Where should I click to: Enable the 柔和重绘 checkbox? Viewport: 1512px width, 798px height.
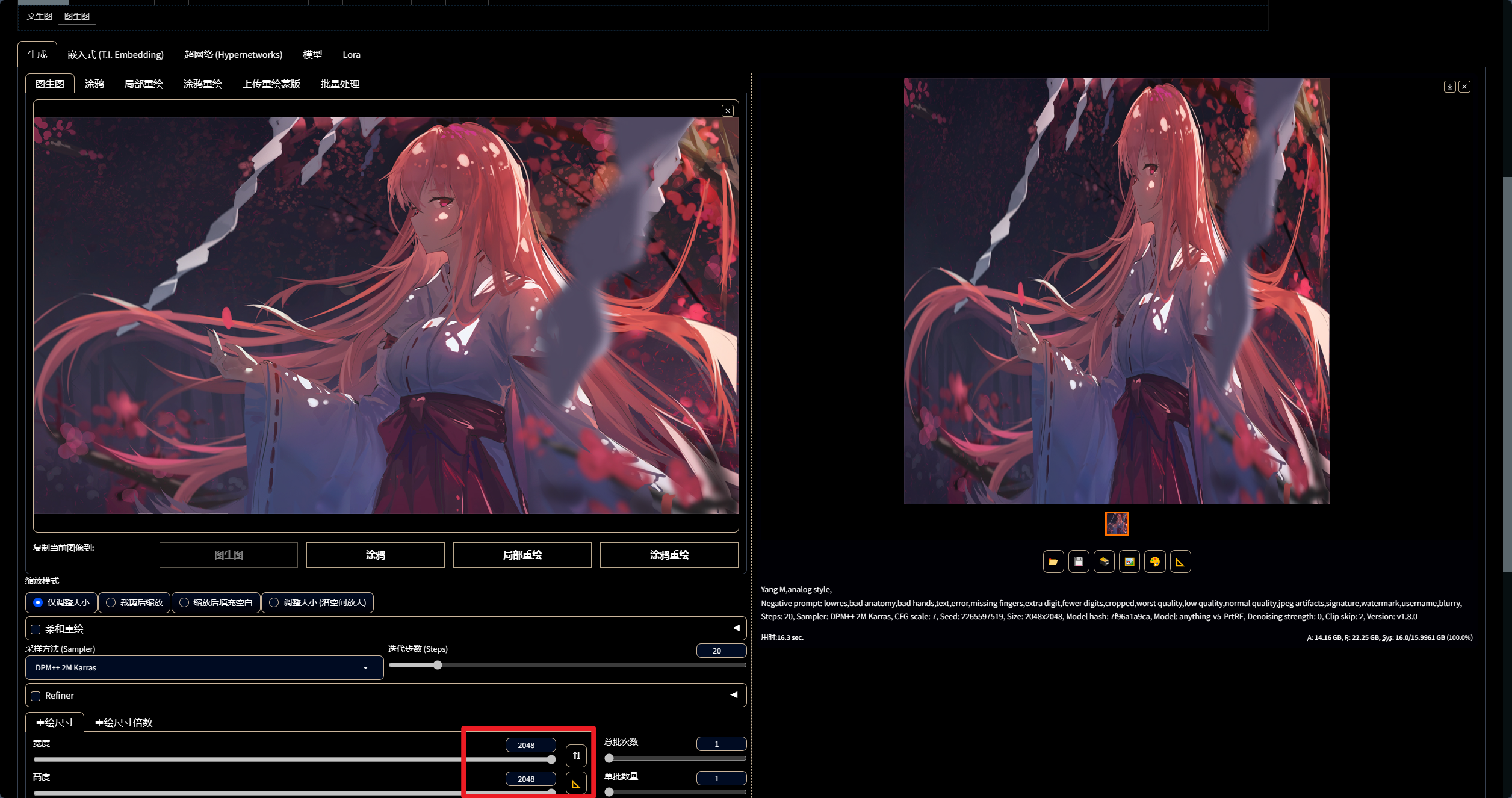click(36, 629)
